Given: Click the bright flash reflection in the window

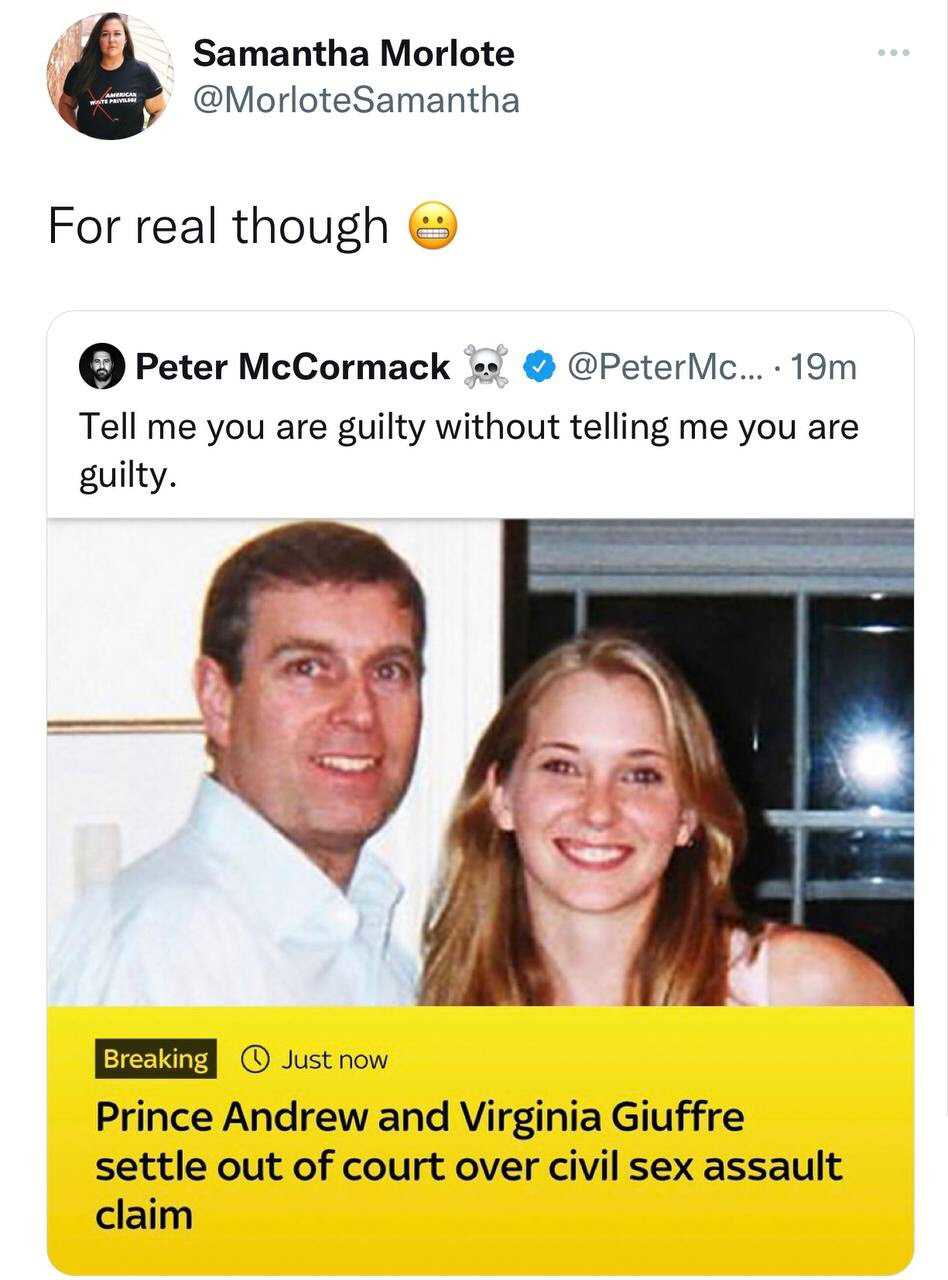Looking at the screenshot, I should pos(874,758).
